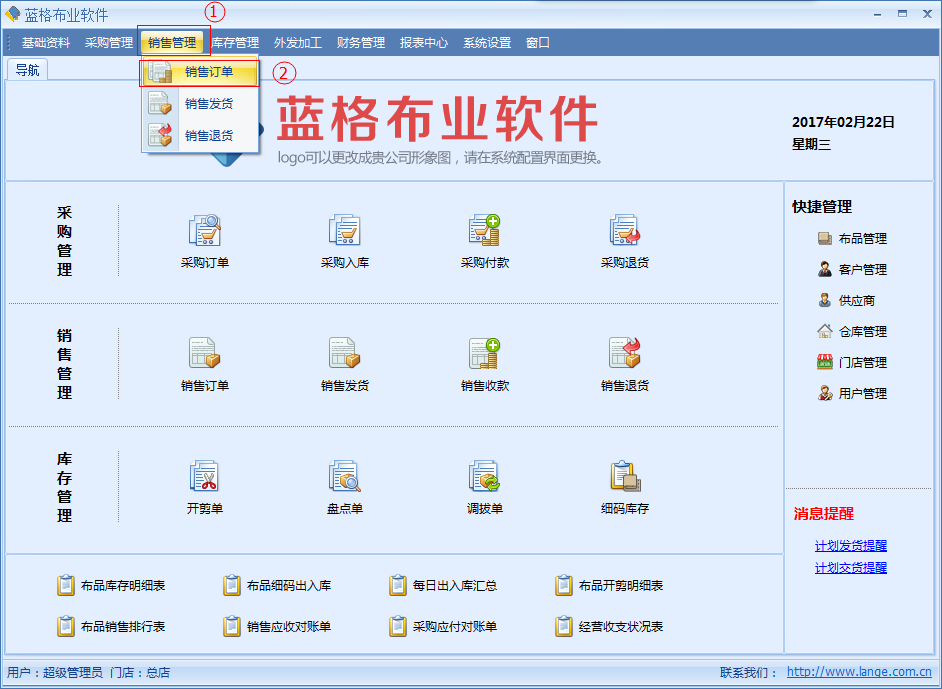Open the 细码库存 detailed stock icon
Screen dimensions: 942x689
[x=625, y=477]
